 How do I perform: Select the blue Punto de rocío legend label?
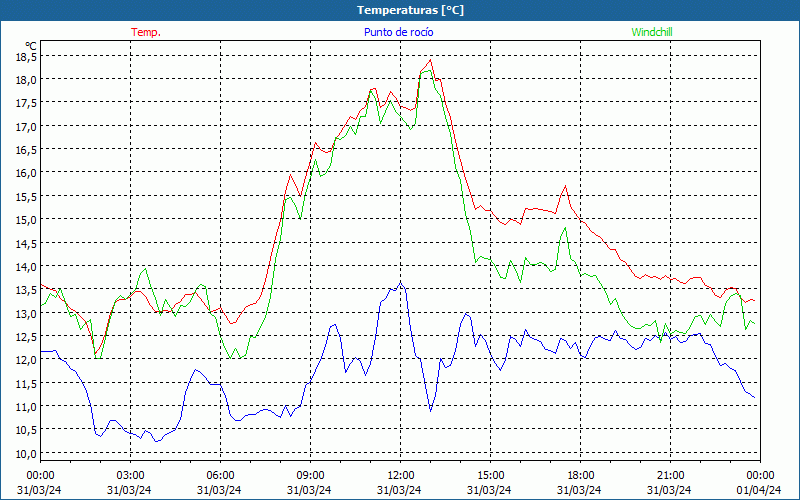tap(398, 32)
